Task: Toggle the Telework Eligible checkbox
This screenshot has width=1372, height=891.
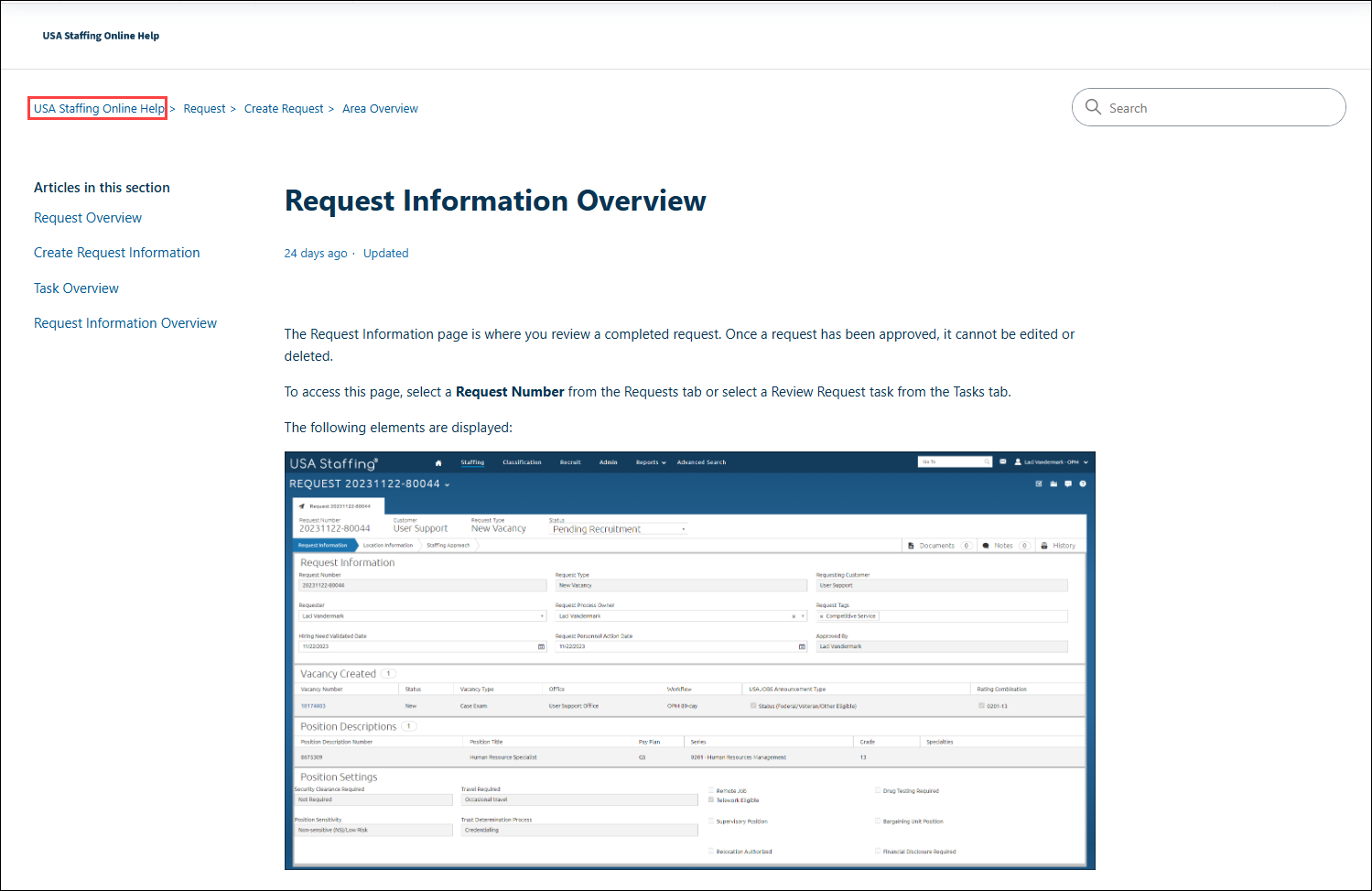Action: tap(712, 799)
